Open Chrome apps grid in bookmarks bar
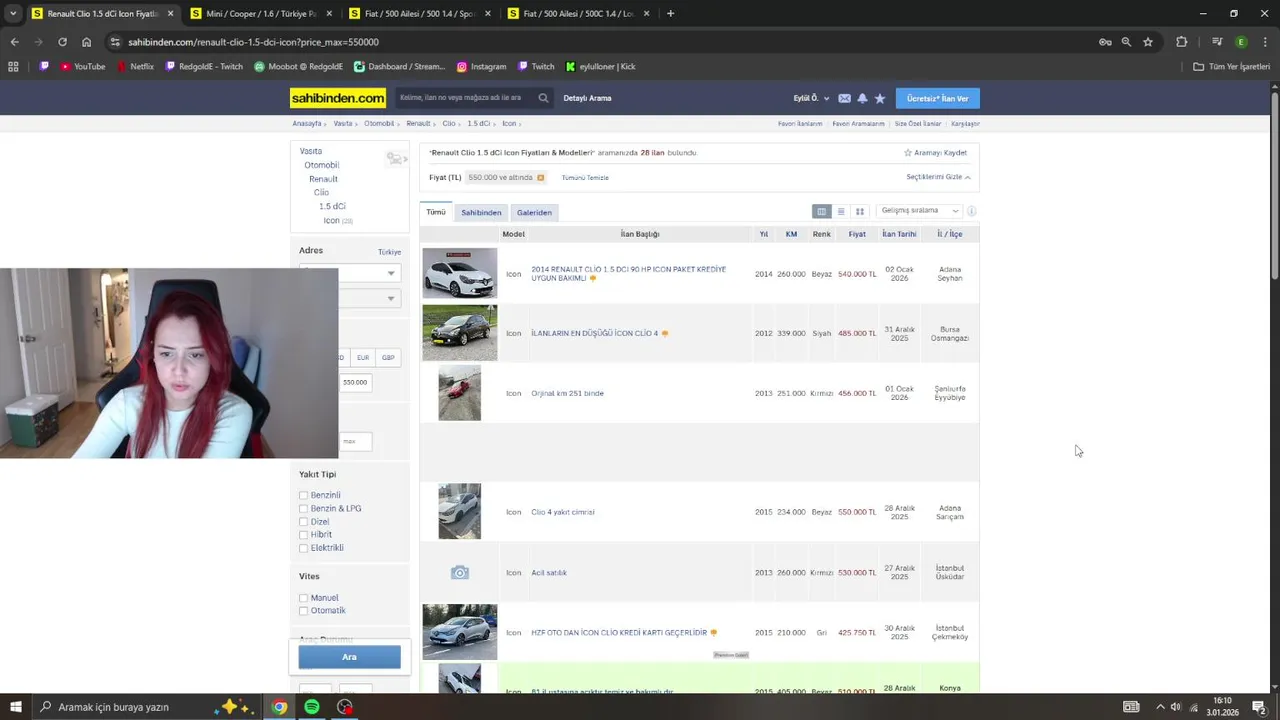This screenshot has width=1280, height=720. tap(13, 66)
